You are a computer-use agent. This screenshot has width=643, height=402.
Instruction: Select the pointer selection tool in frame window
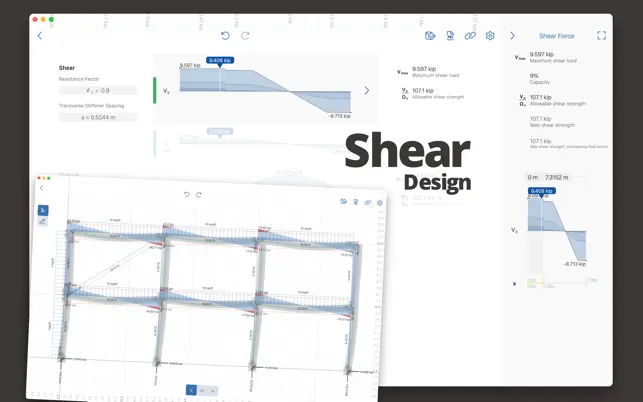click(43, 210)
